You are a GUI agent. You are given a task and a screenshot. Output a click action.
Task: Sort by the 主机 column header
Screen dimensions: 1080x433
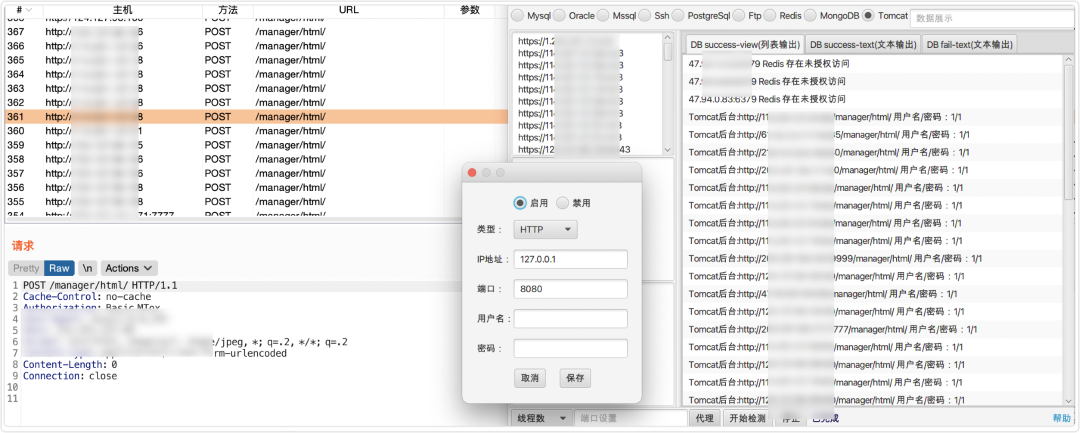click(x=123, y=10)
